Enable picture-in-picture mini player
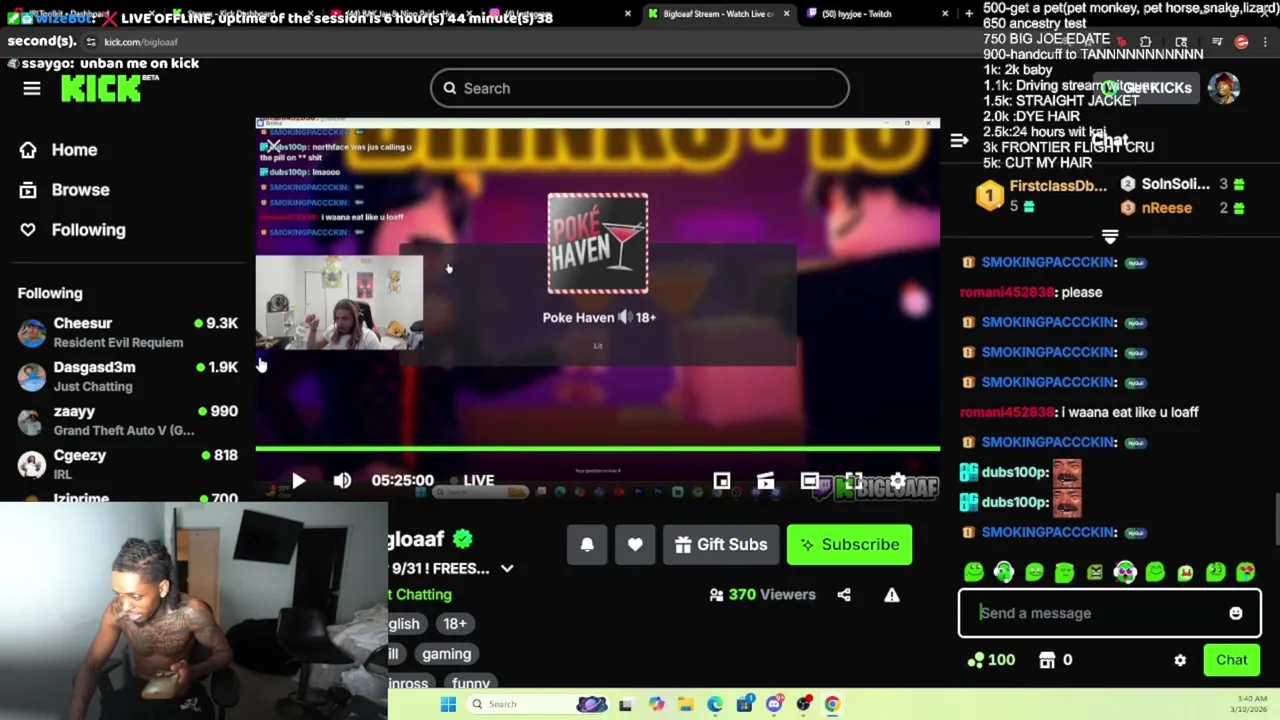1280x720 pixels. [x=722, y=481]
